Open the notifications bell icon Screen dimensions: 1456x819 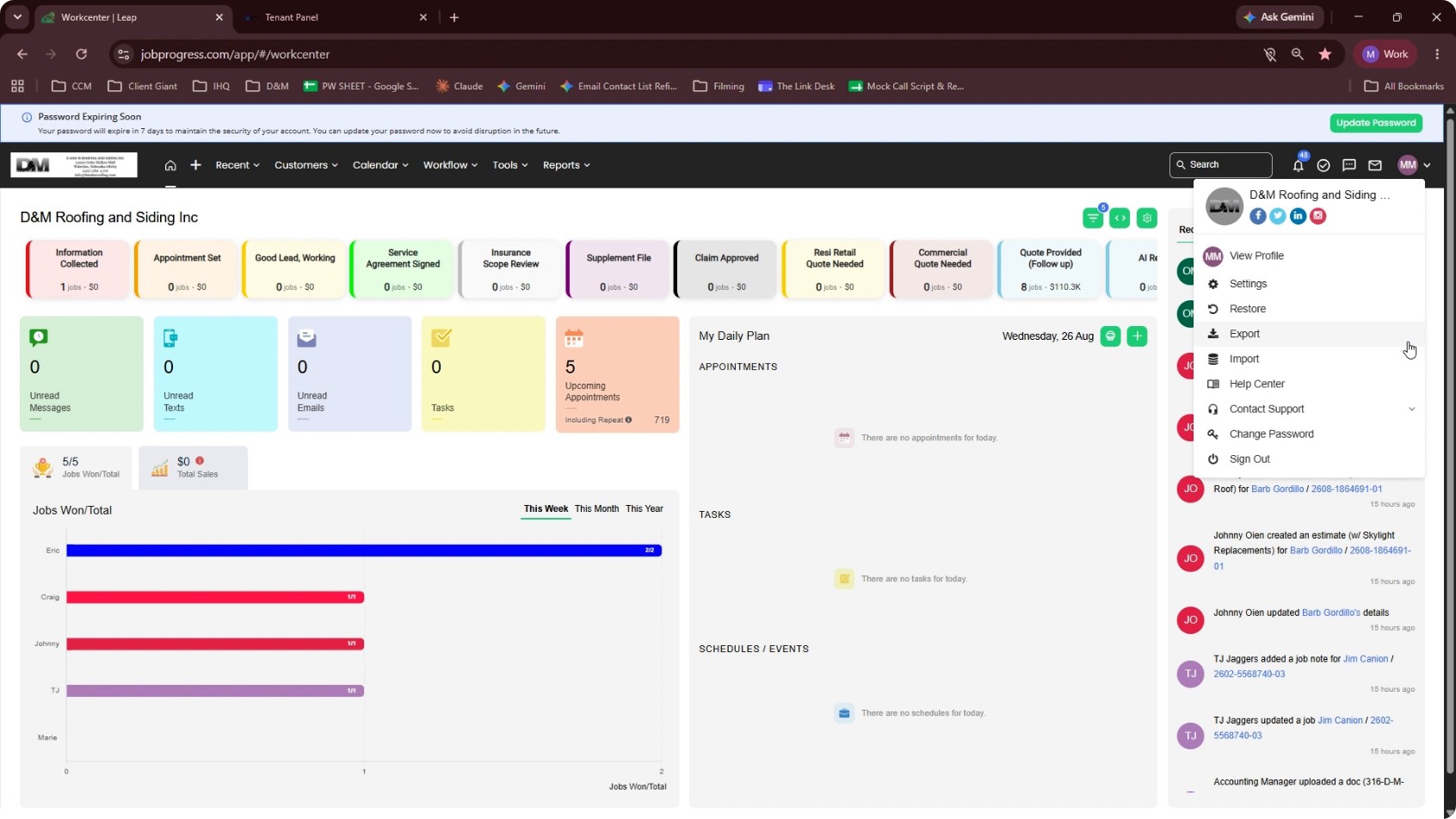(x=1298, y=165)
